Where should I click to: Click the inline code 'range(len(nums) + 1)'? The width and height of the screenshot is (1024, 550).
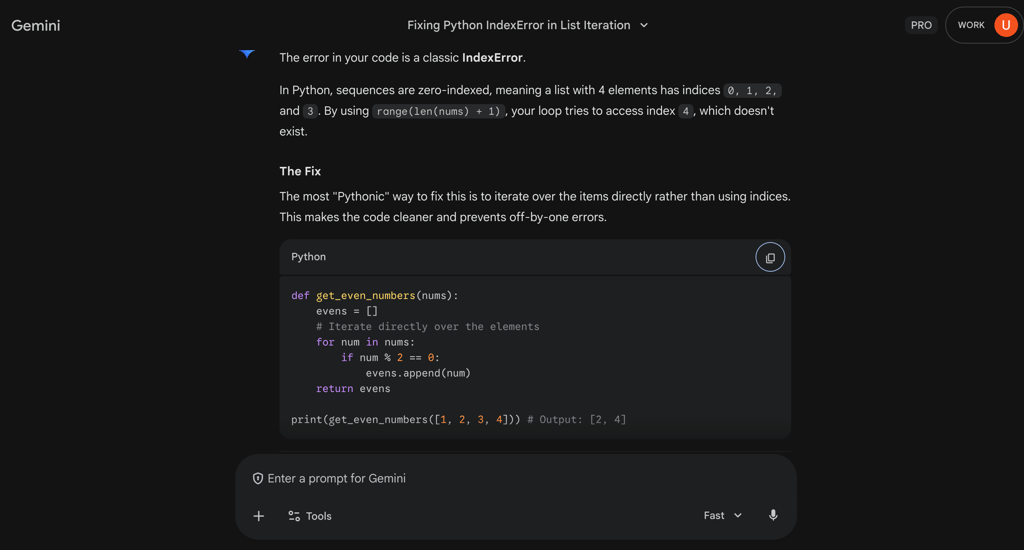click(x=438, y=111)
